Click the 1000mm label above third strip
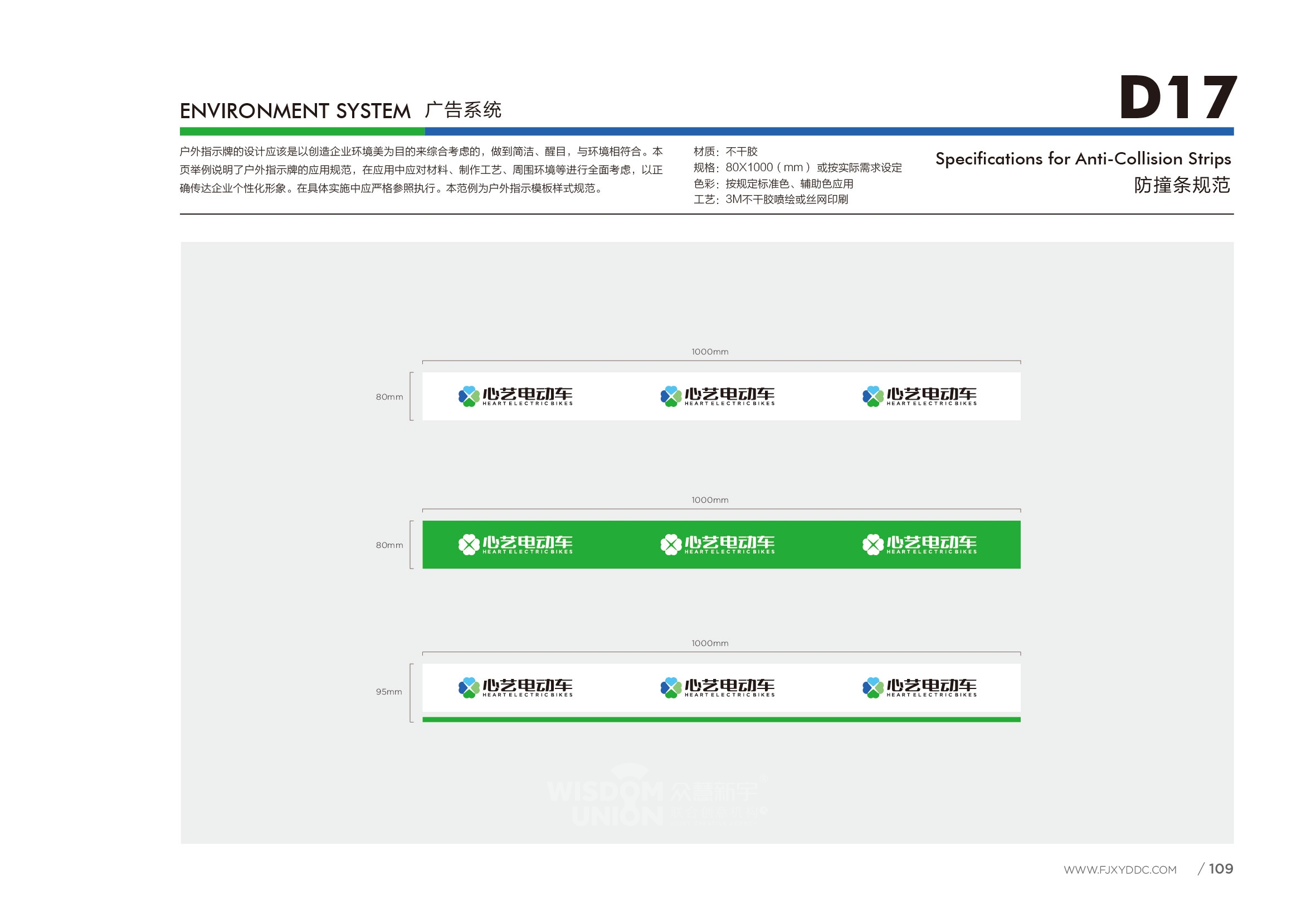This screenshot has width=1316, height=922. [x=710, y=643]
